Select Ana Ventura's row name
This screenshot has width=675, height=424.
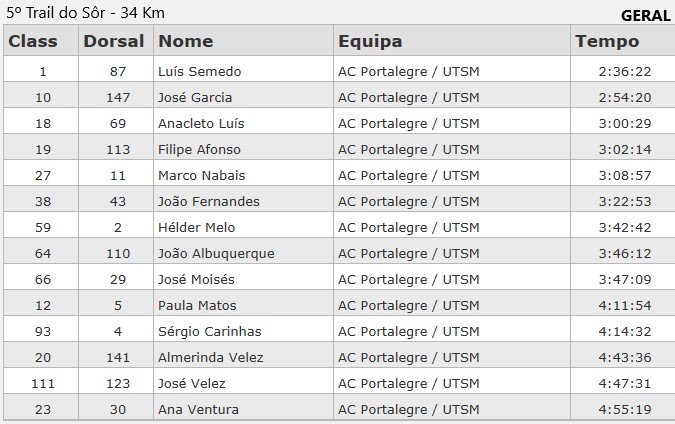point(198,409)
